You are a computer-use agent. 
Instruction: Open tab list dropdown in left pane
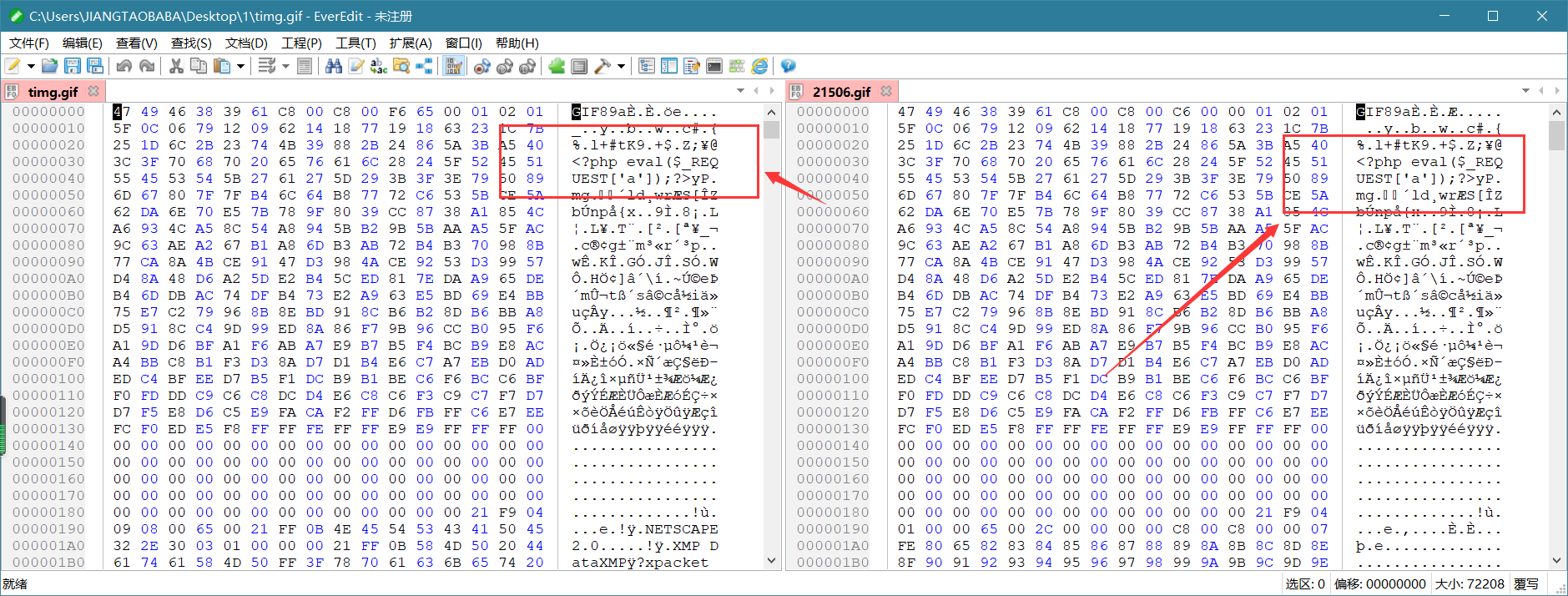(740, 90)
